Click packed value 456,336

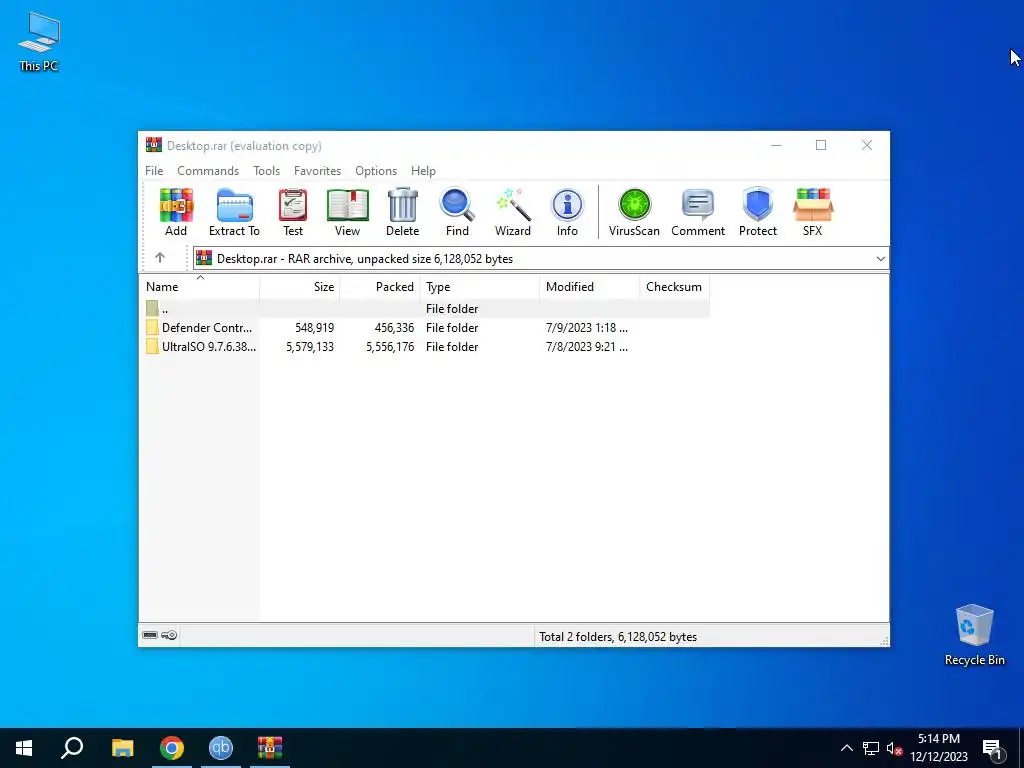394,328
